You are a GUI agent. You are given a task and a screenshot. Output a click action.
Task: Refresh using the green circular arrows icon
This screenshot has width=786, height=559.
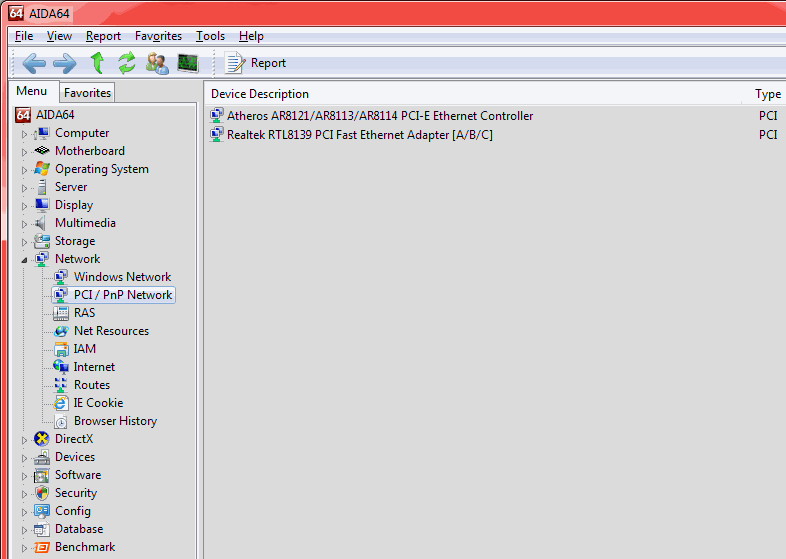(x=127, y=63)
